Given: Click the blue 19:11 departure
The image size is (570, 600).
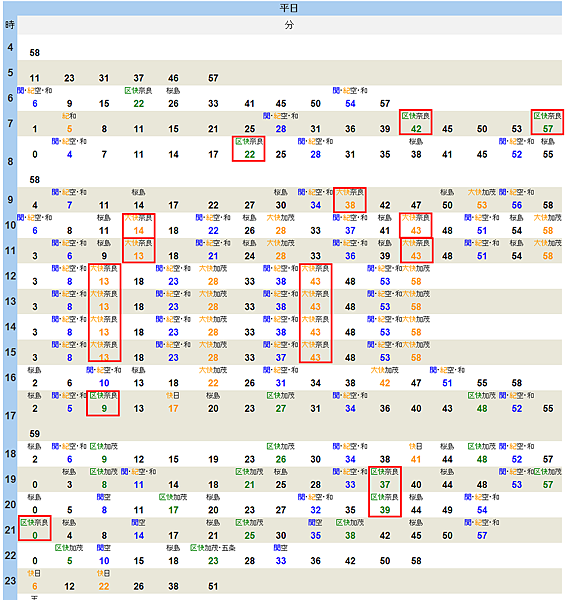Looking at the screenshot, I should [x=138, y=485].
